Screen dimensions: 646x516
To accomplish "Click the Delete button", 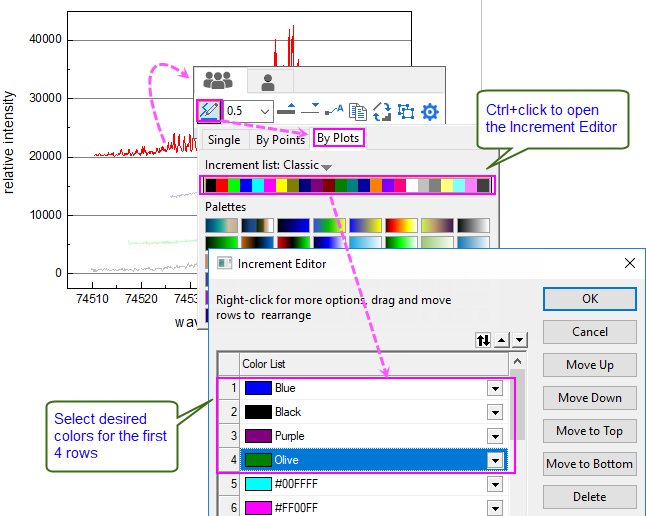I will [590, 497].
